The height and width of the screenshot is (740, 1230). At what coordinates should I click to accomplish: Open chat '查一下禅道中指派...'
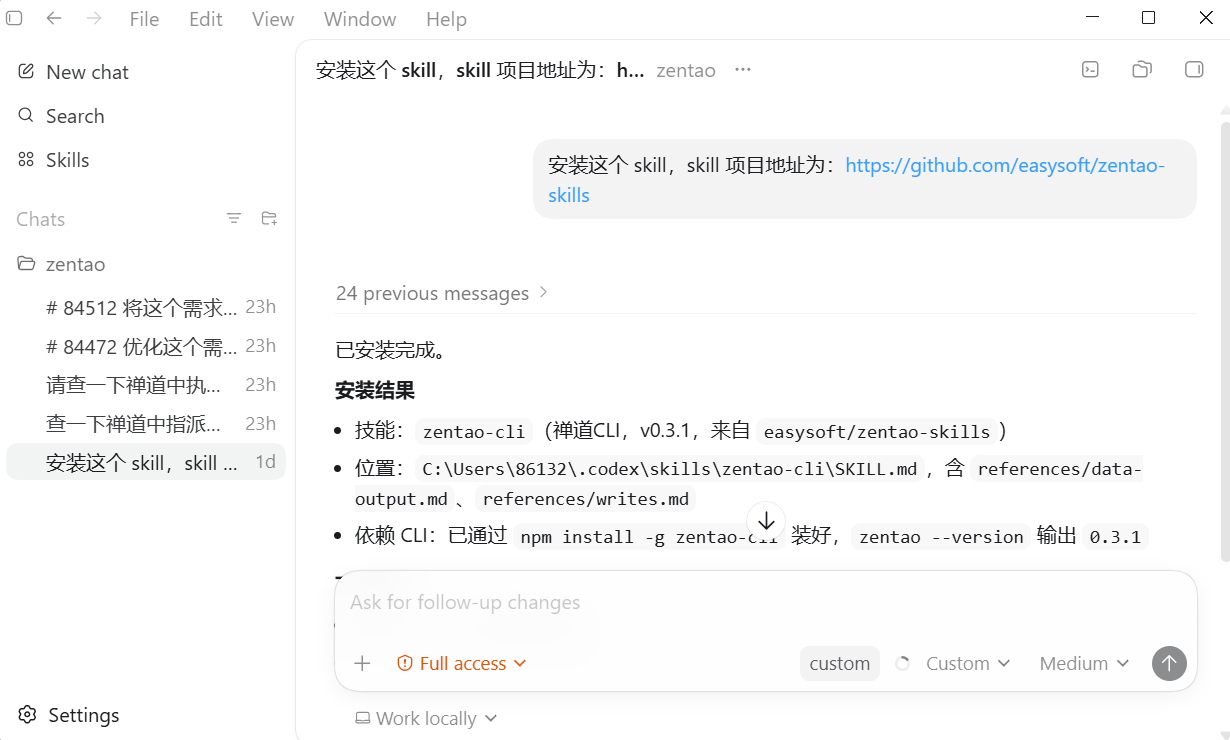pos(148,424)
